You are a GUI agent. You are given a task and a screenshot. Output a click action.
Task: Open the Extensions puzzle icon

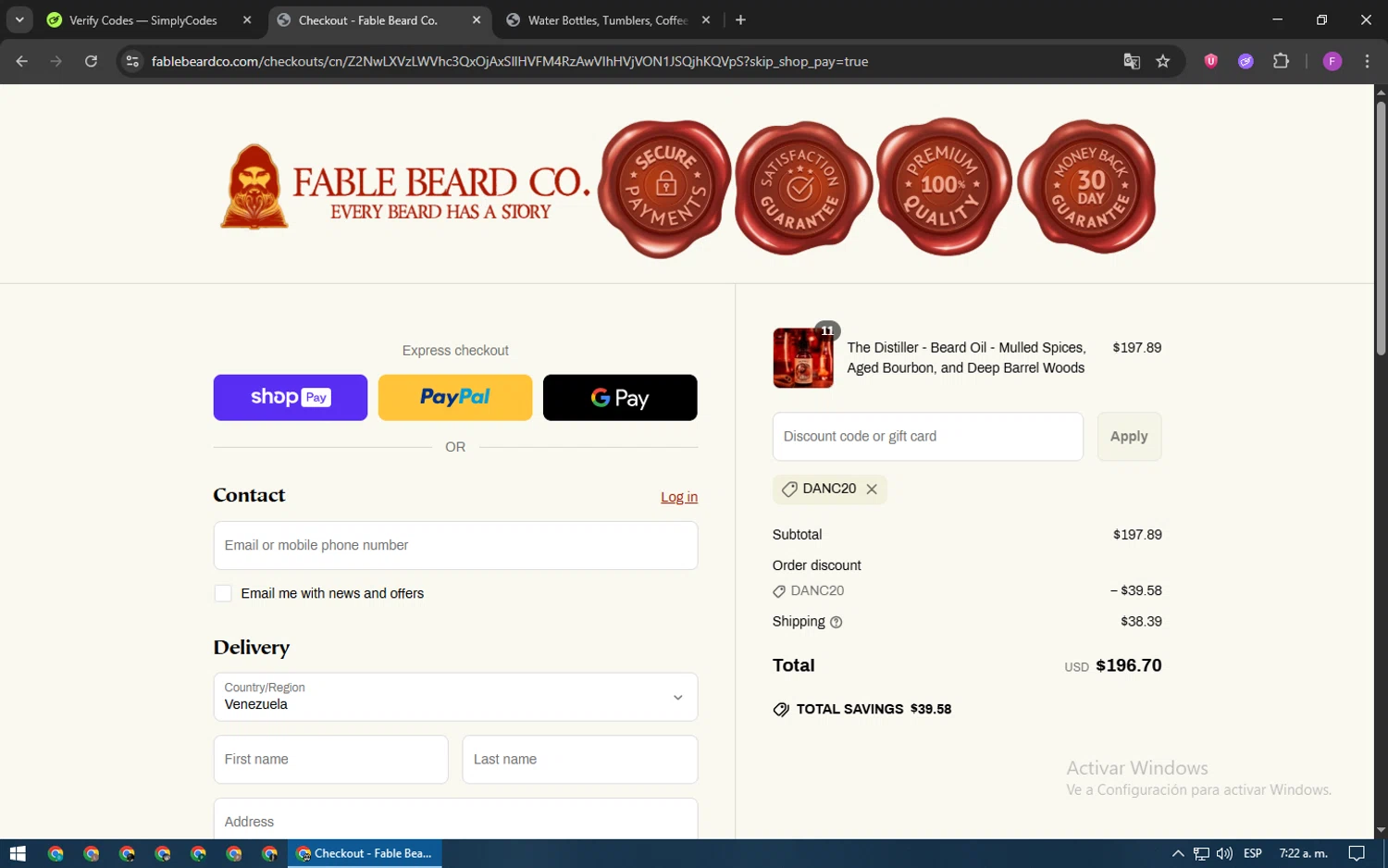coord(1281,61)
